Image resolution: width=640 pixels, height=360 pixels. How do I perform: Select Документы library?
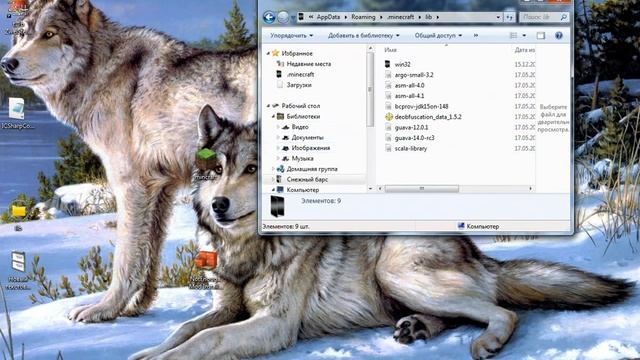tap(307, 138)
